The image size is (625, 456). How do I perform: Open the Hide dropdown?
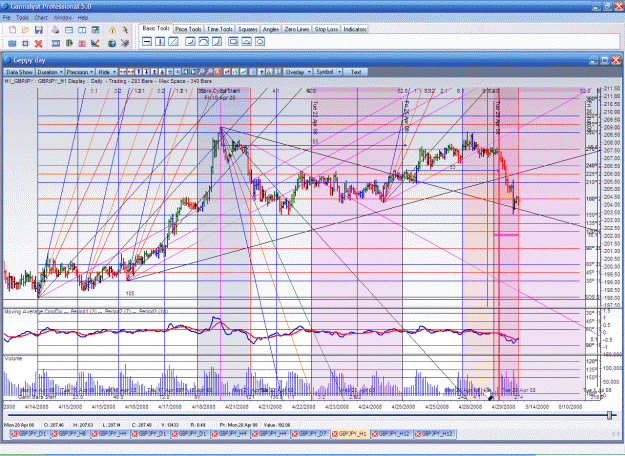point(106,72)
